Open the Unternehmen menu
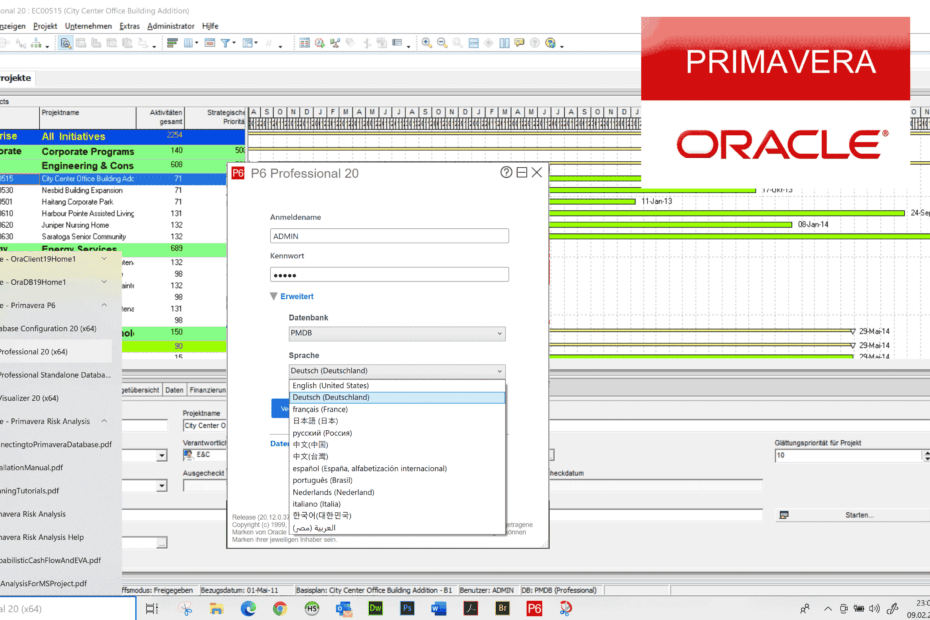 tap(88, 25)
